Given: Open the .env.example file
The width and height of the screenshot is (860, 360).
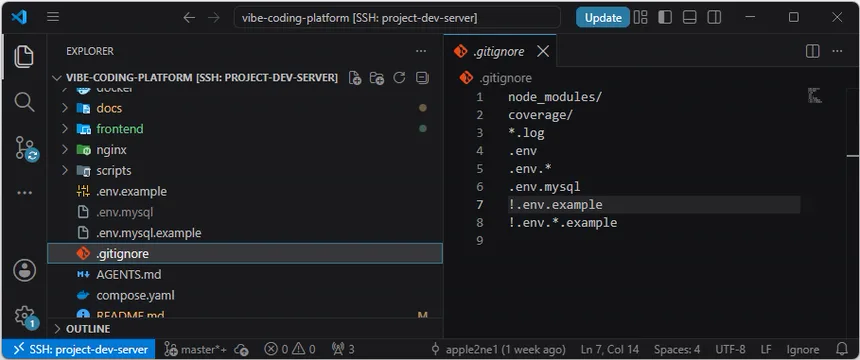Looking at the screenshot, I should pyautogui.click(x=245, y=192).
